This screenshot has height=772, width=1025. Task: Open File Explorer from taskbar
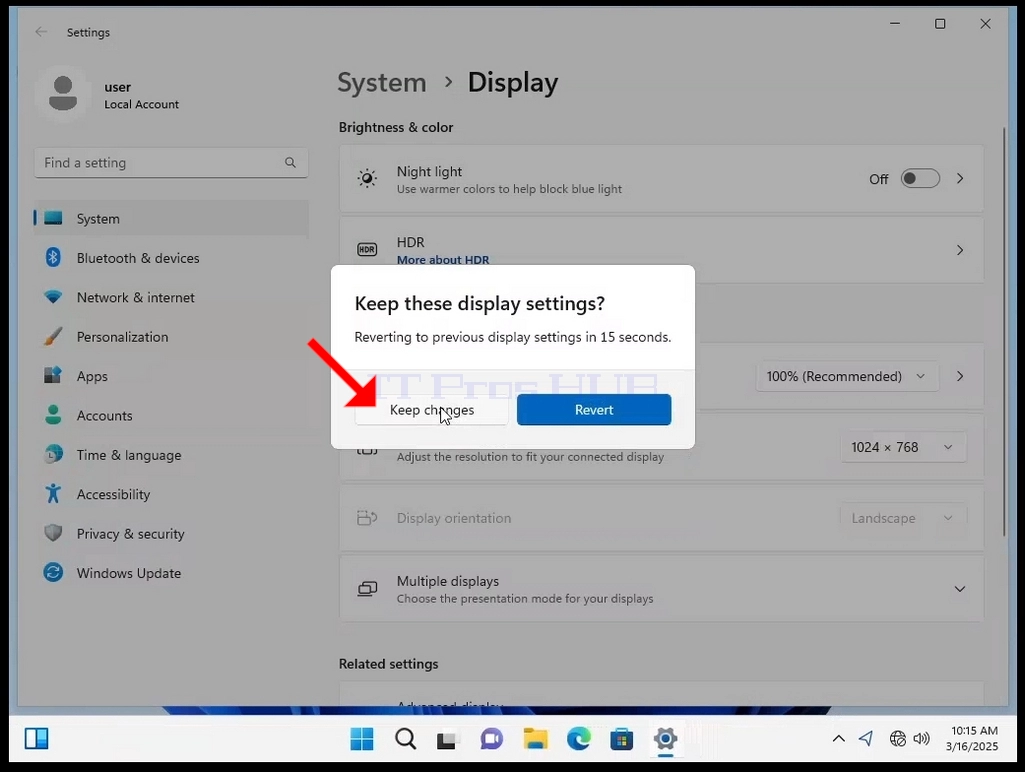(535, 739)
